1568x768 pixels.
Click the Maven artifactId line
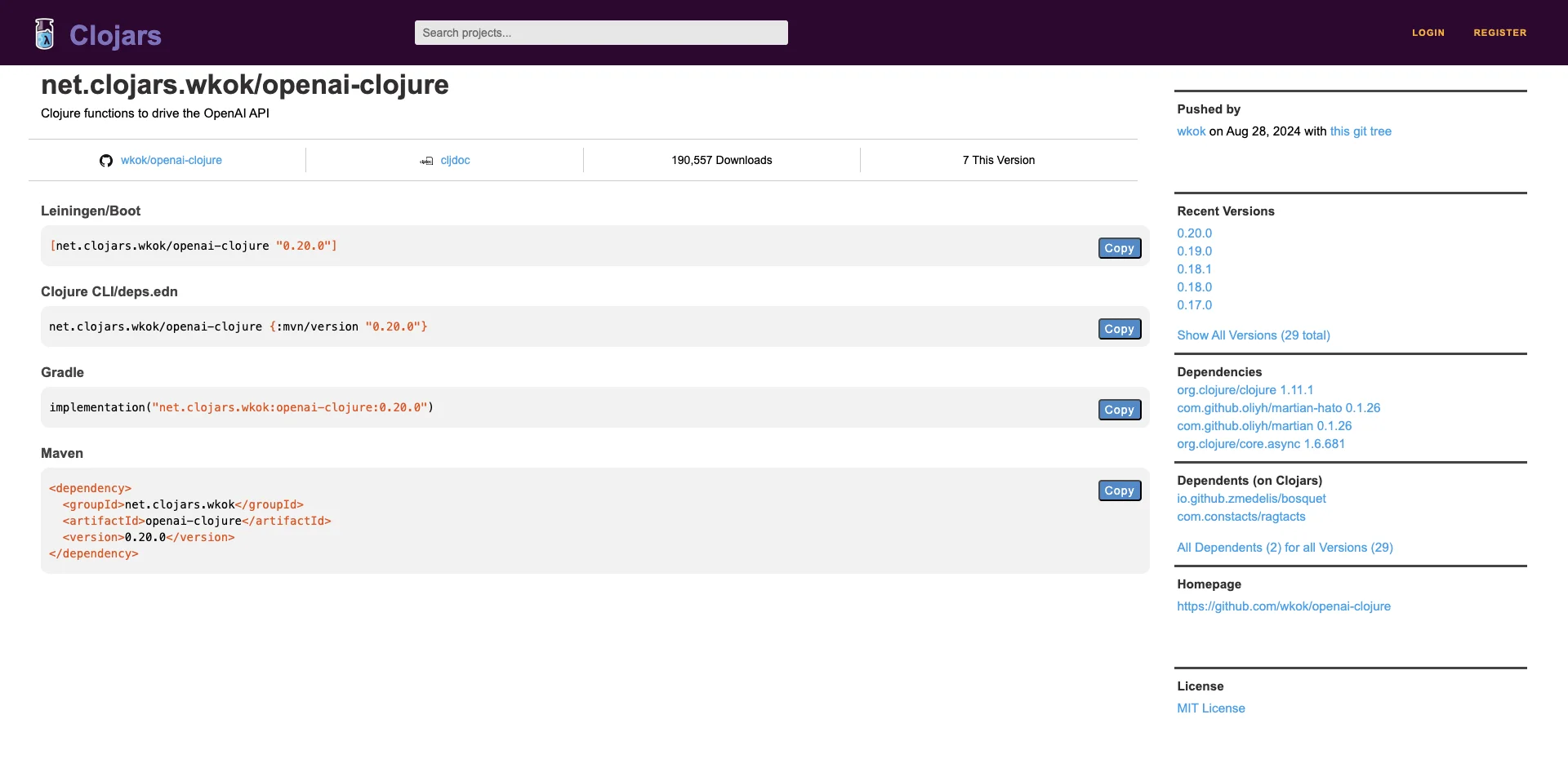point(197,521)
